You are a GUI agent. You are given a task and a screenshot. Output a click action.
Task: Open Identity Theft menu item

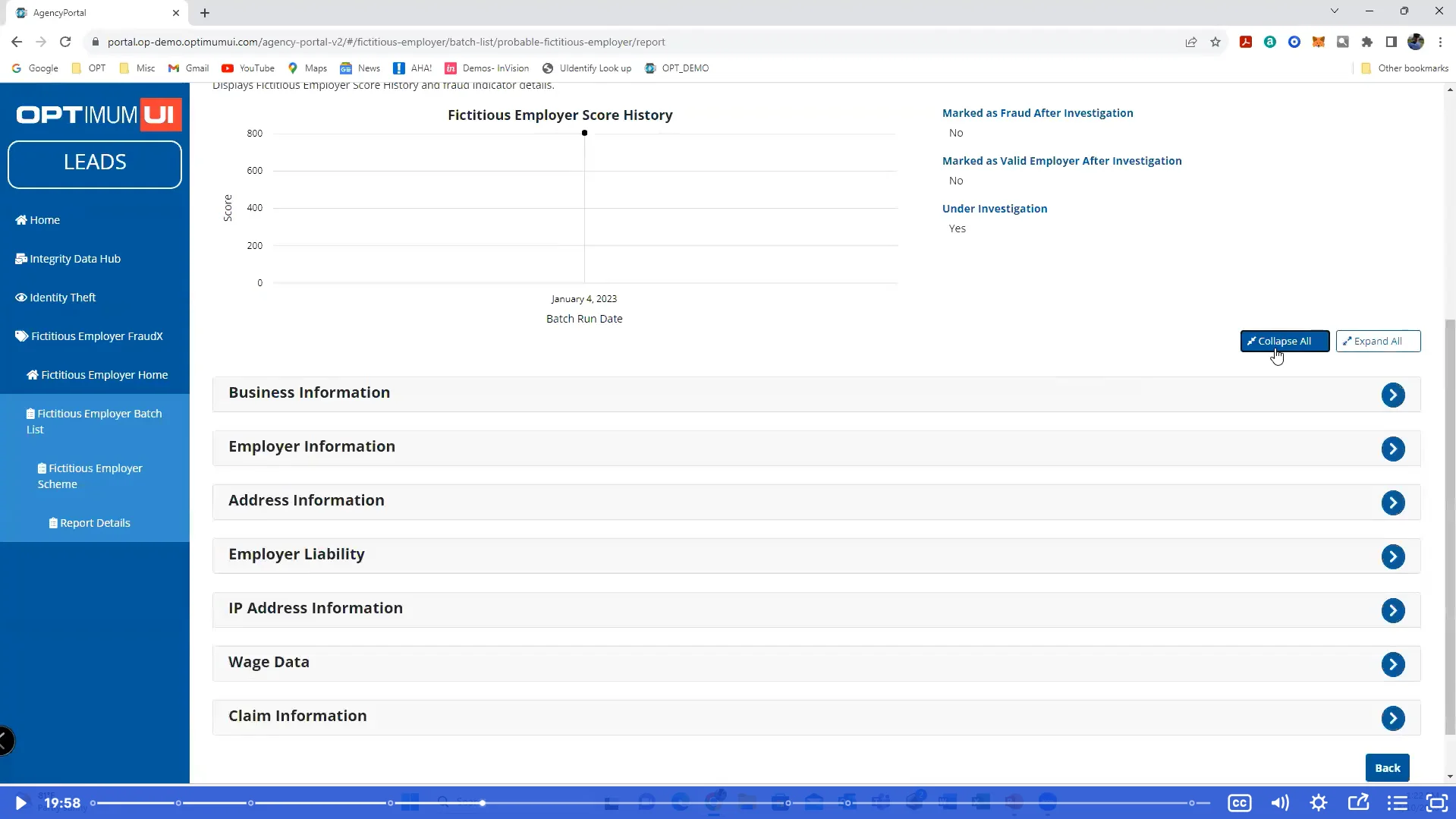tap(55, 298)
